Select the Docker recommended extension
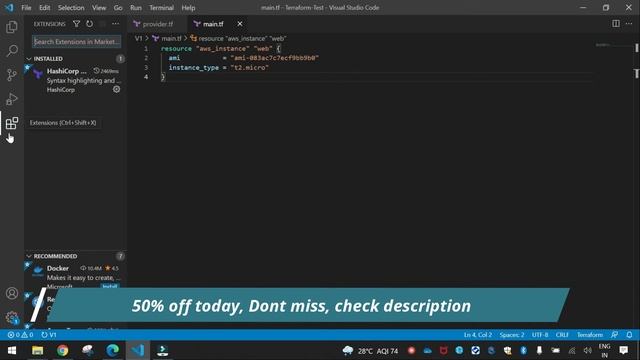Screen dimensions: 640x360 76,277
